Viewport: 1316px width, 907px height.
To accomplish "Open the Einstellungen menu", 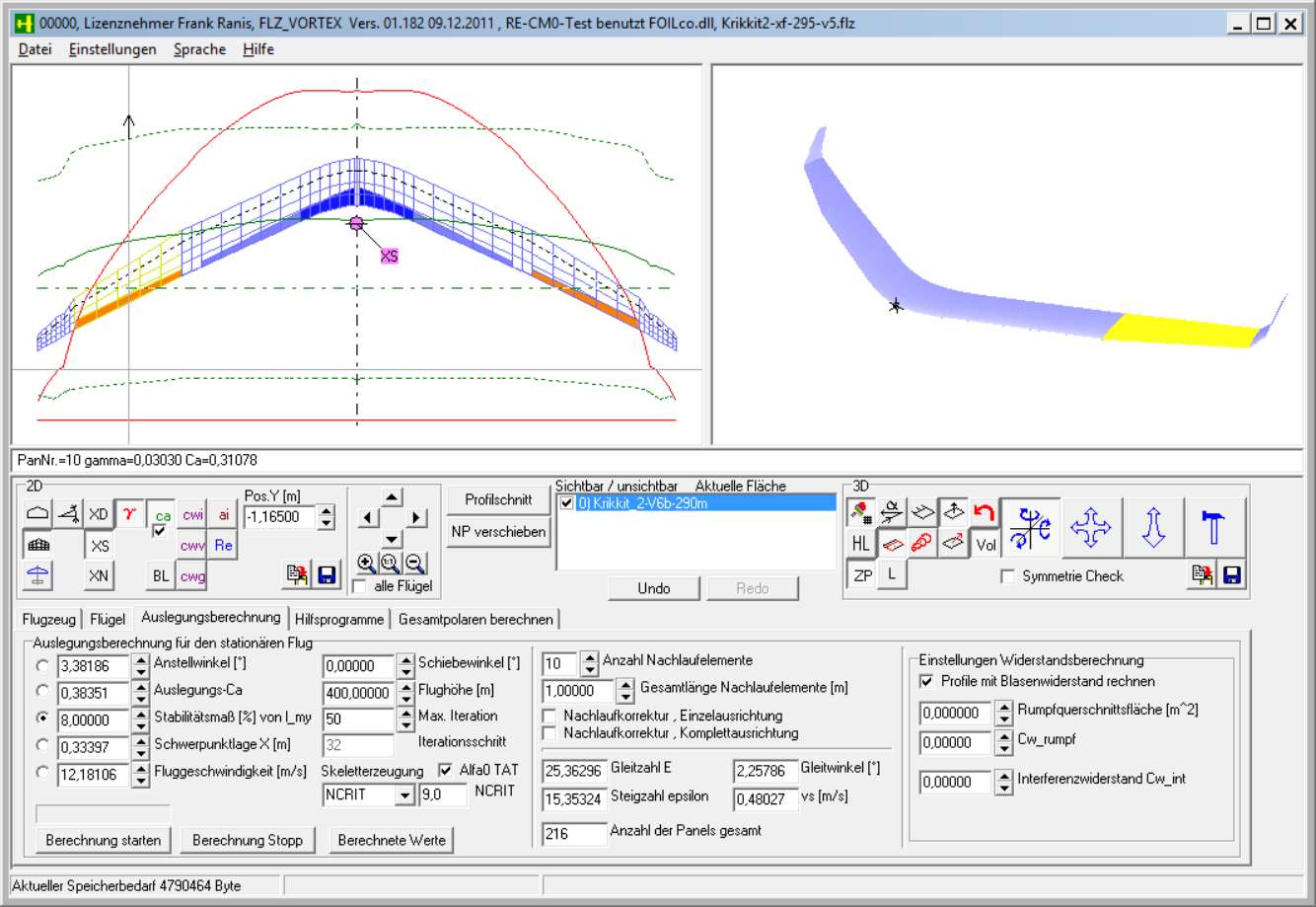I will tap(112, 49).
